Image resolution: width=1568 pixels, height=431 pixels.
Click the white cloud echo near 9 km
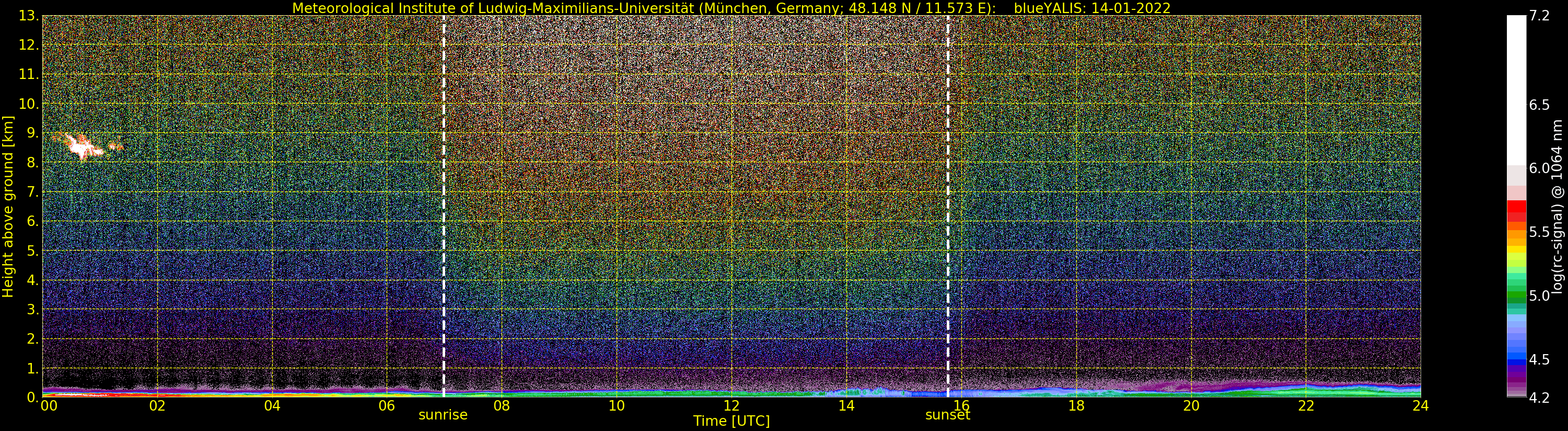click(x=83, y=146)
